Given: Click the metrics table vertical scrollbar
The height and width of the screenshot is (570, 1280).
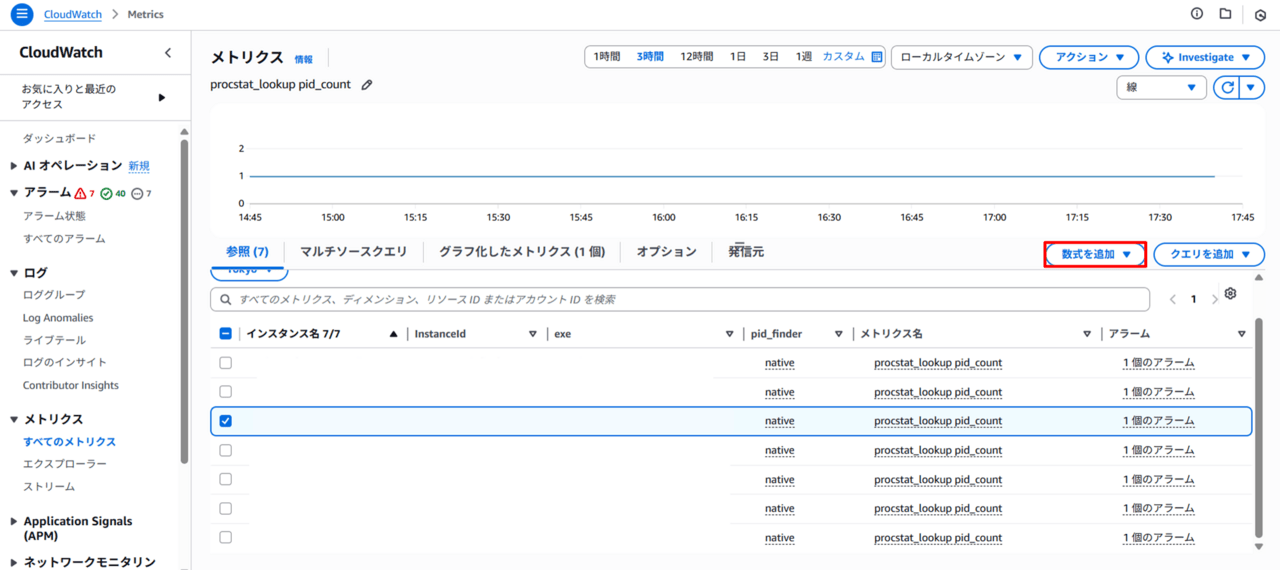Looking at the screenshot, I should pyautogui.click(x=1258, y=430).
